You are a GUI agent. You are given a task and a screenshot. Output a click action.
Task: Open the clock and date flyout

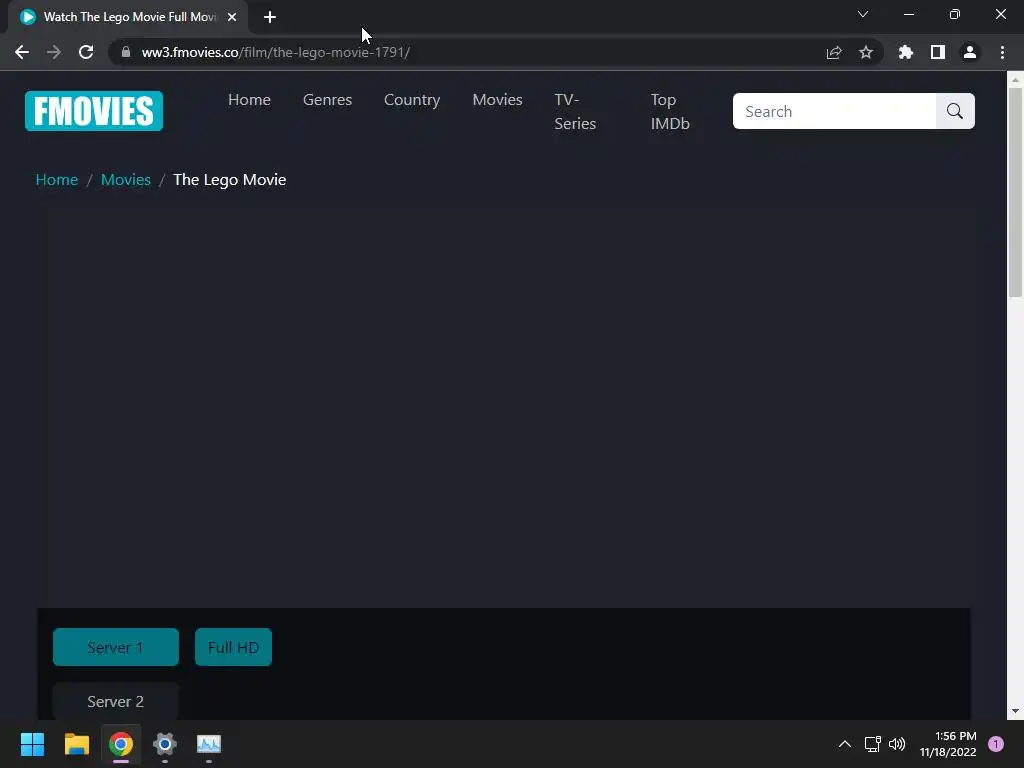948,744
